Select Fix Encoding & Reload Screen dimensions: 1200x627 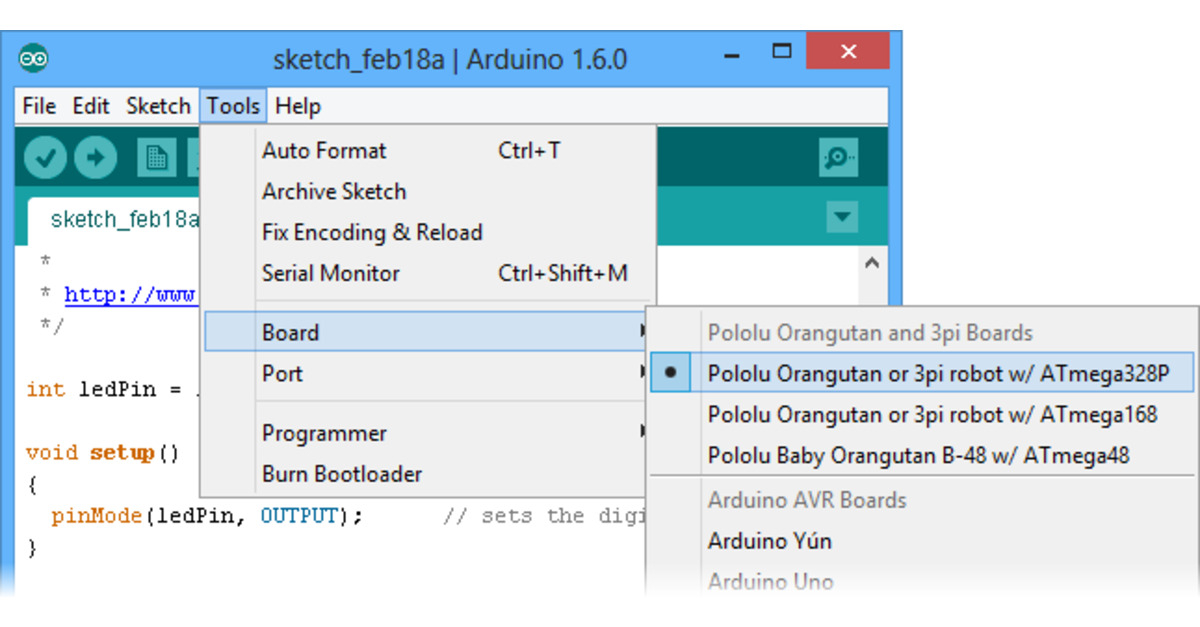click(372, 232)
